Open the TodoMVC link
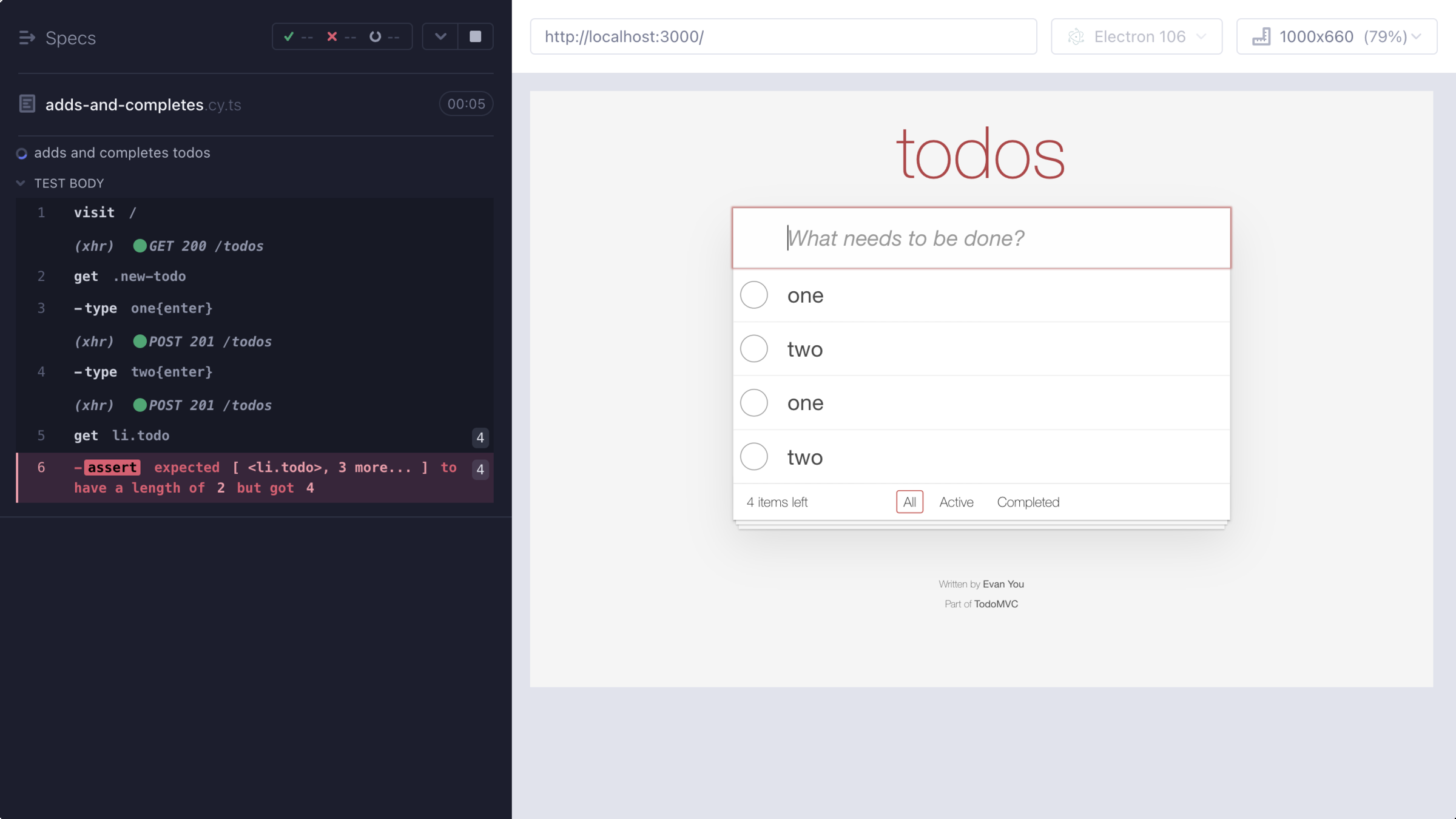Image resolution: width=1456 pixels, height=819 pixels. [x=996, y=604]
